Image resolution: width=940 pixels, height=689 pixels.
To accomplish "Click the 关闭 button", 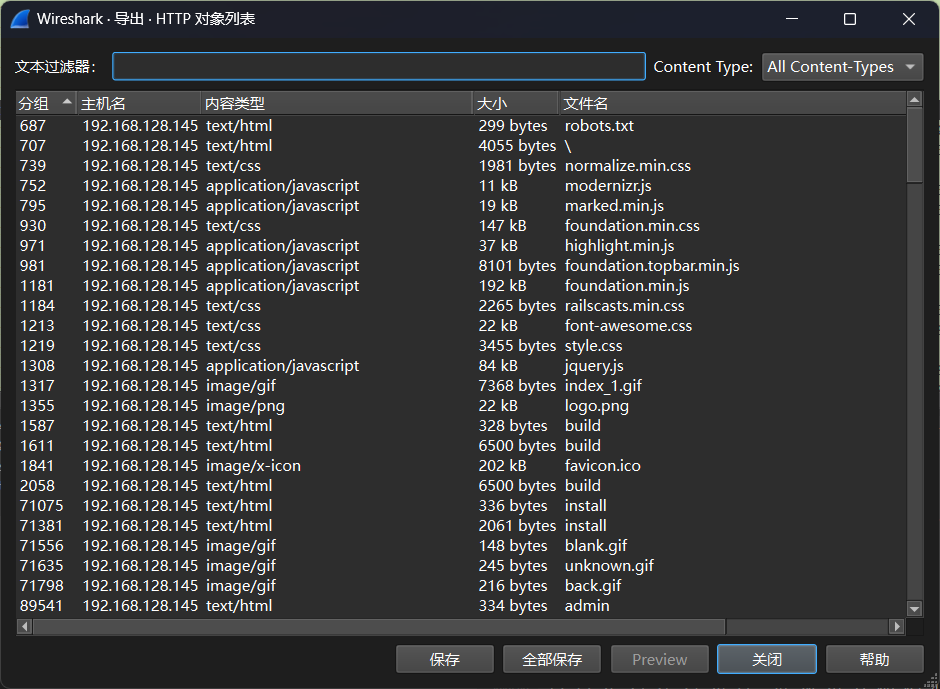I will pos(767,660).
